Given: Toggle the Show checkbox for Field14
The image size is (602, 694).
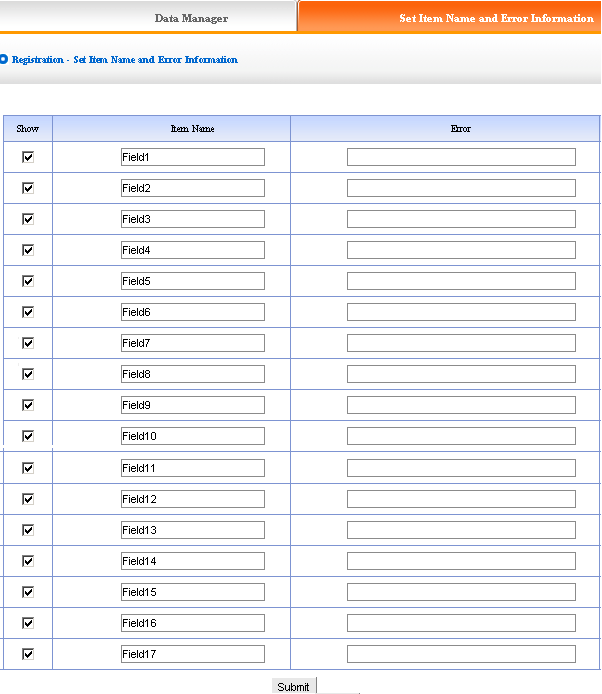Looking at the screenshot, I should [28, 561].
